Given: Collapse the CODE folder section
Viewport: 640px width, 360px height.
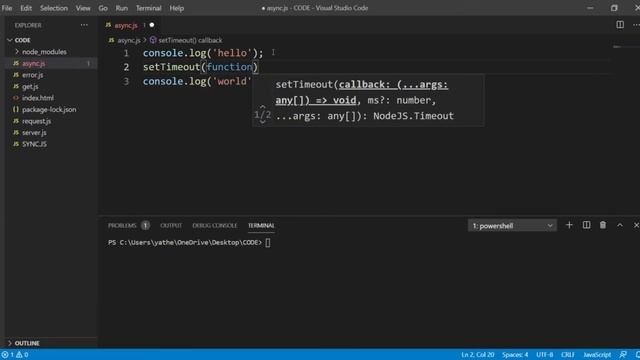Looking at the screenshot, I should 51,40.
